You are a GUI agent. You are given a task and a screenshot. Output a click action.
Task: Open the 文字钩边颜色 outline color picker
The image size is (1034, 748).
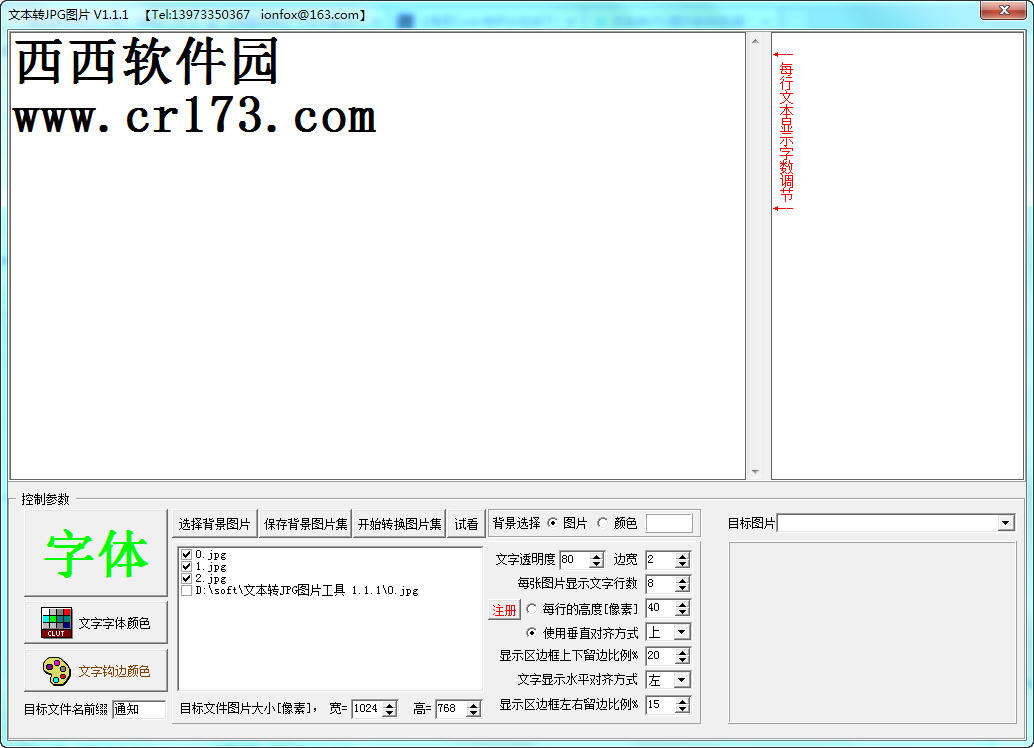point(96,671)
